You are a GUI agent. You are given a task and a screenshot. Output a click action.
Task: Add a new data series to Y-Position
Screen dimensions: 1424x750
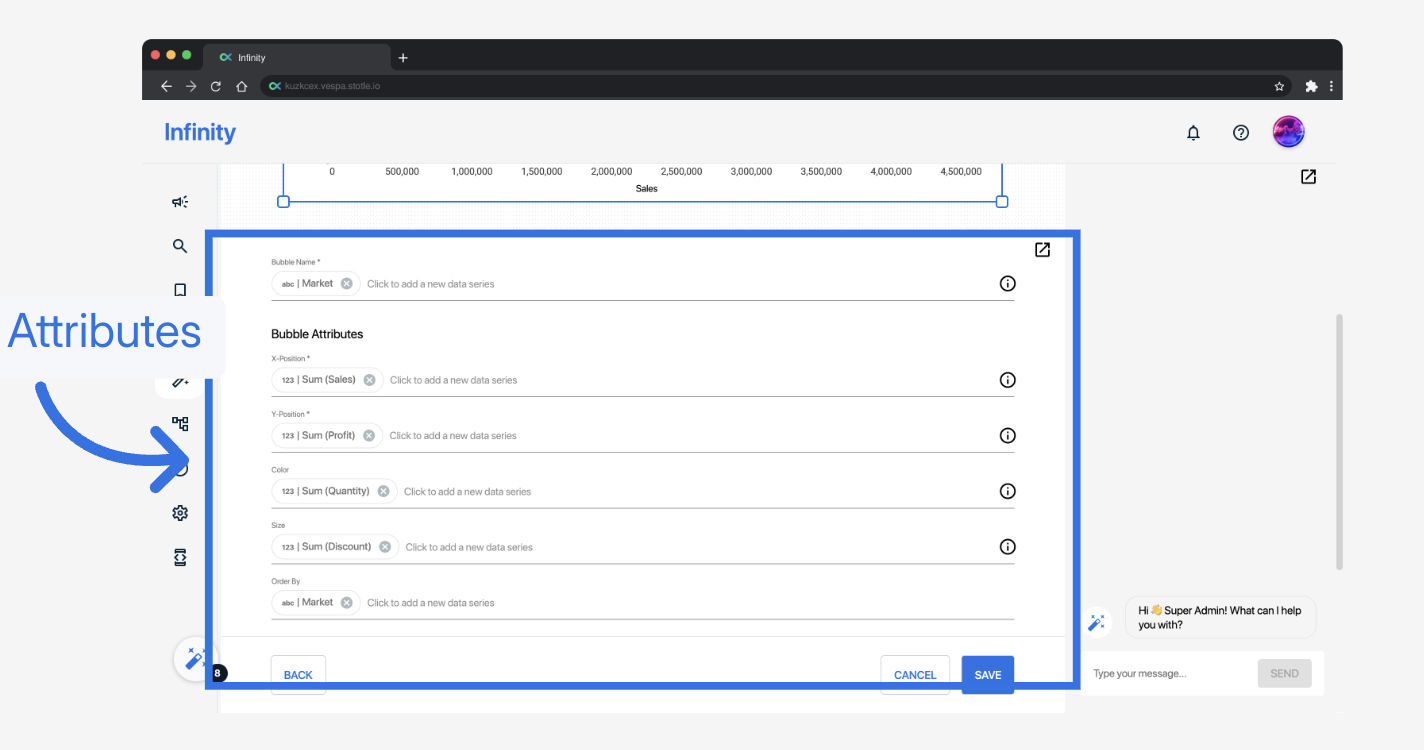pos(453,436)
